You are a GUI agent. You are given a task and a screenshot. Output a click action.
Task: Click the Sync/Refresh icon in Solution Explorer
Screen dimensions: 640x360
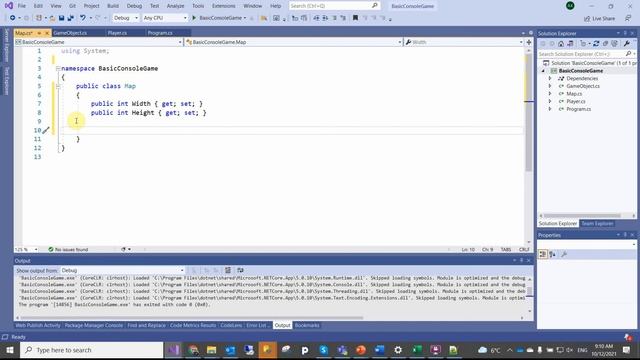pos(596,44)
